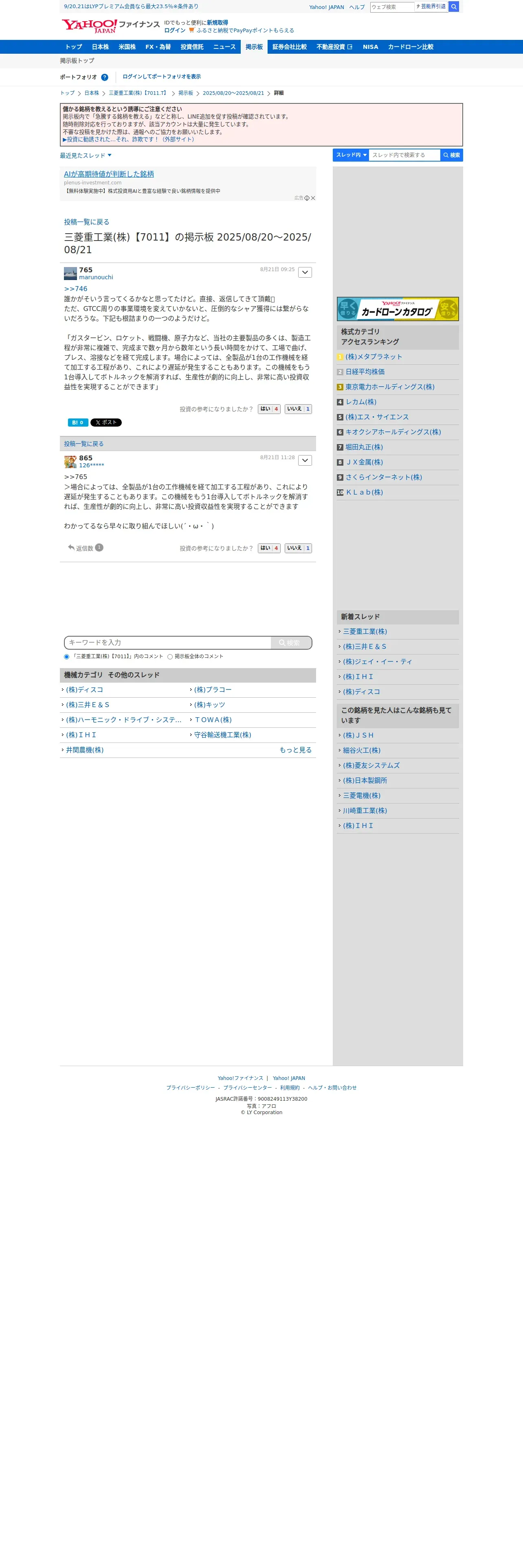Screen dimensions: 523x1568
Task: Open the AIが高期待値が判断した銘柄 ad link
Action: click(x=109, y=174)
